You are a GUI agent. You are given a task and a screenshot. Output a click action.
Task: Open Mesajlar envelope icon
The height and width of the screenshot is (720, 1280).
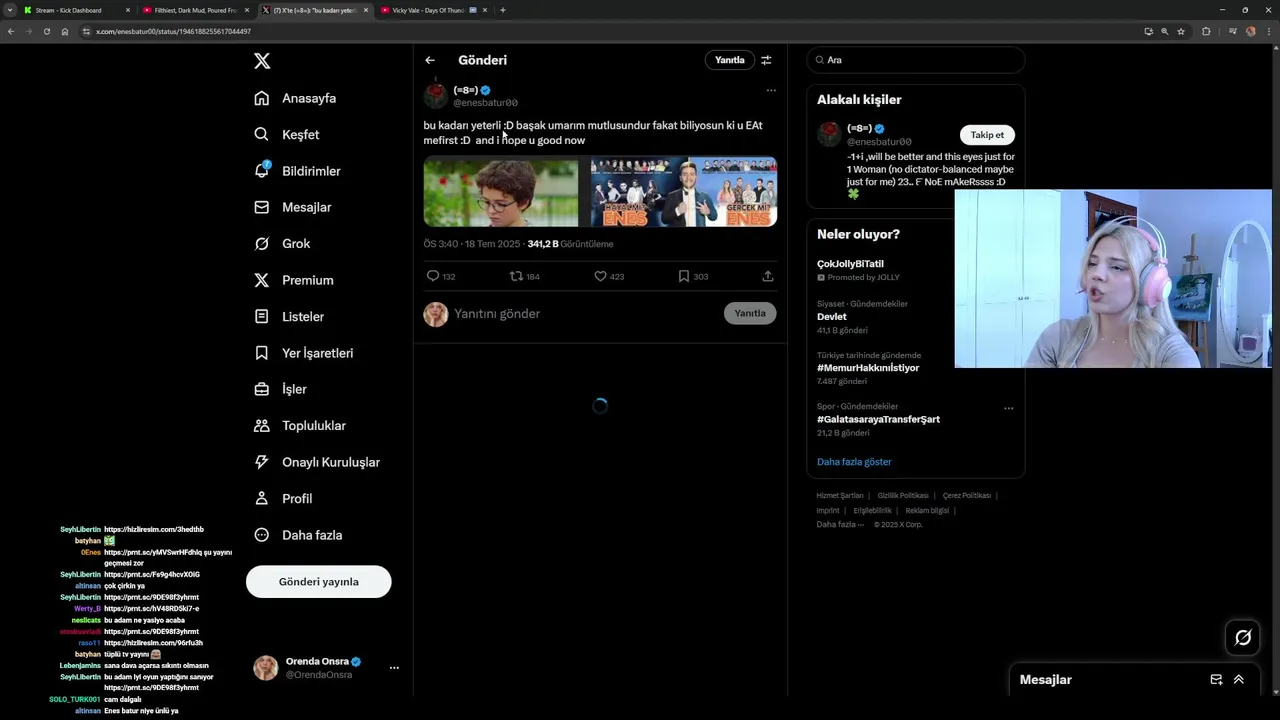[x=262, y=207]
